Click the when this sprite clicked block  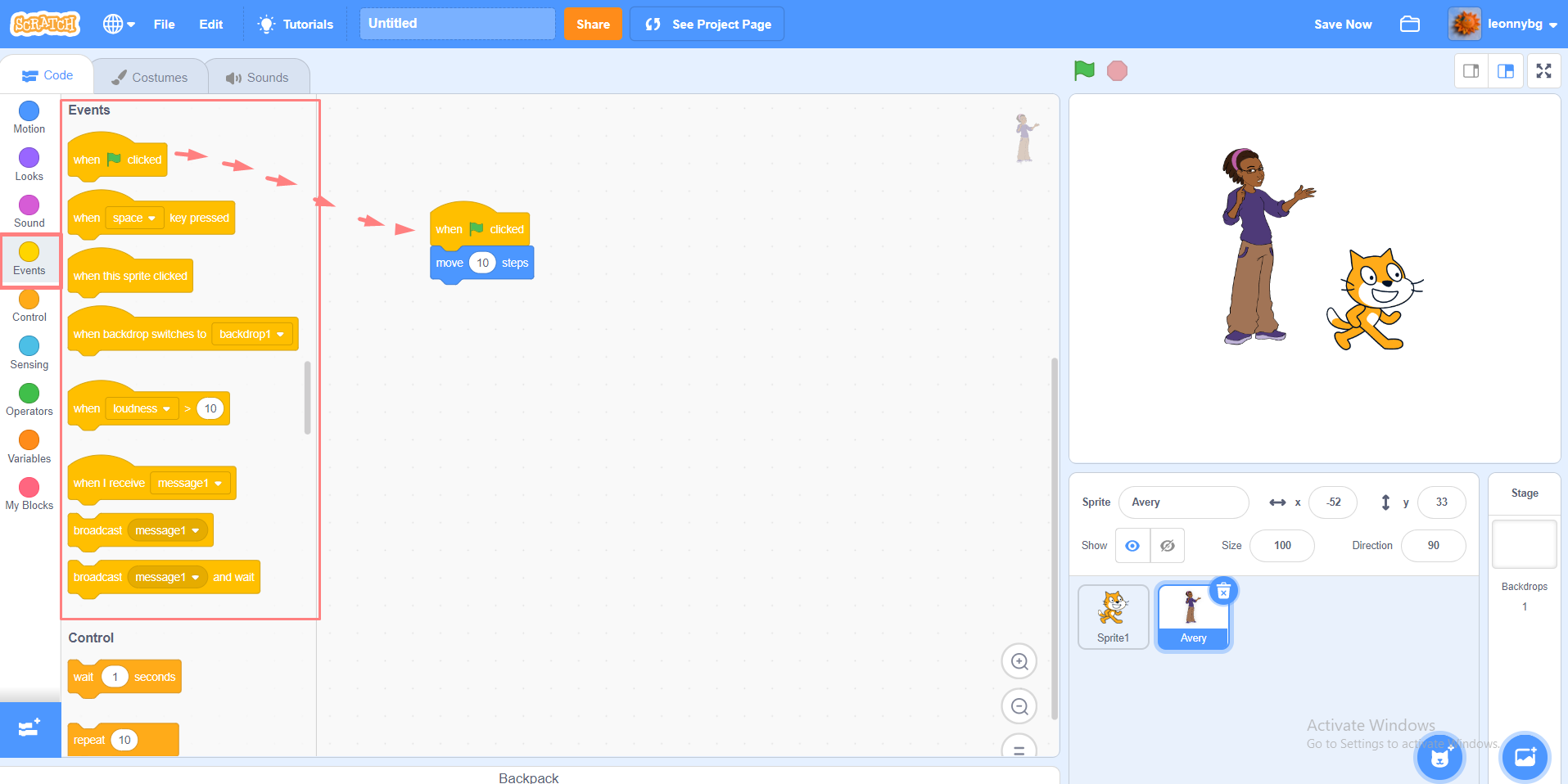pos(130,275)
